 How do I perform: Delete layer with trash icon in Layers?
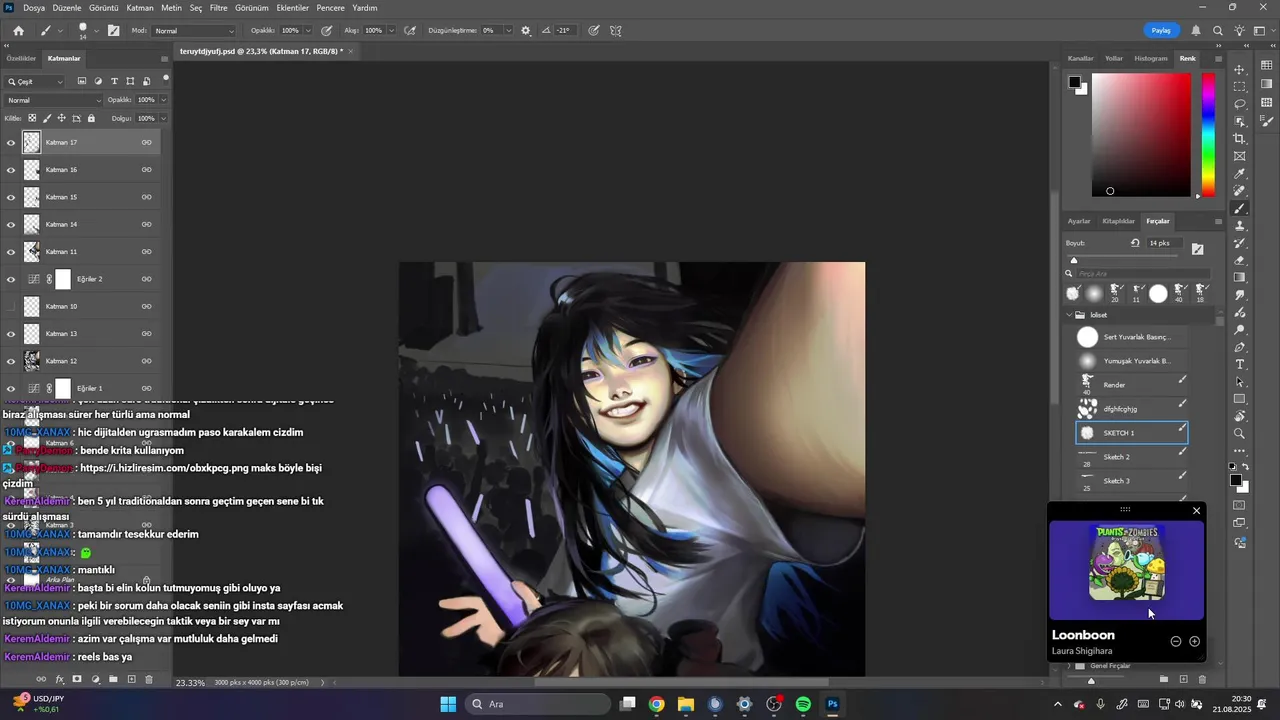click(149, 679)
